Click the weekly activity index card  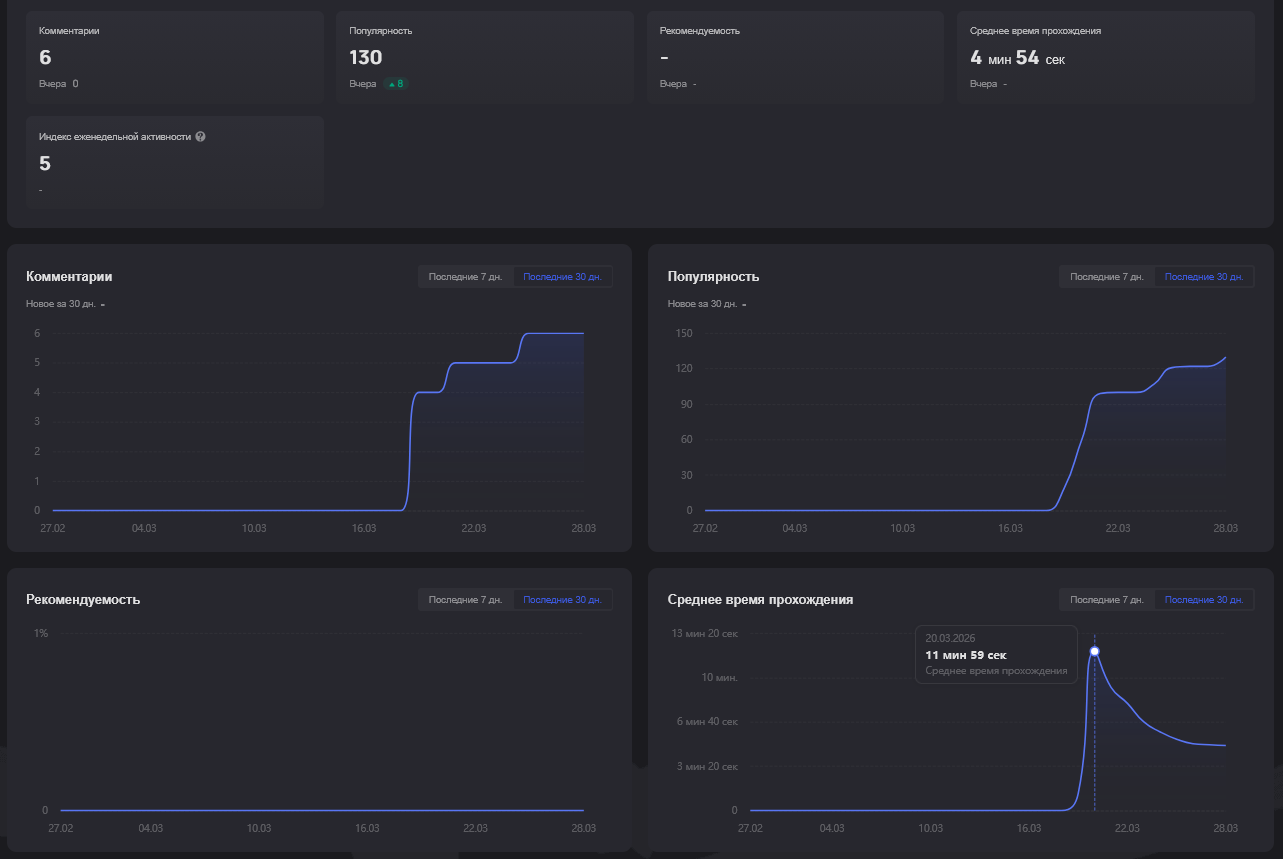(175, 162)
